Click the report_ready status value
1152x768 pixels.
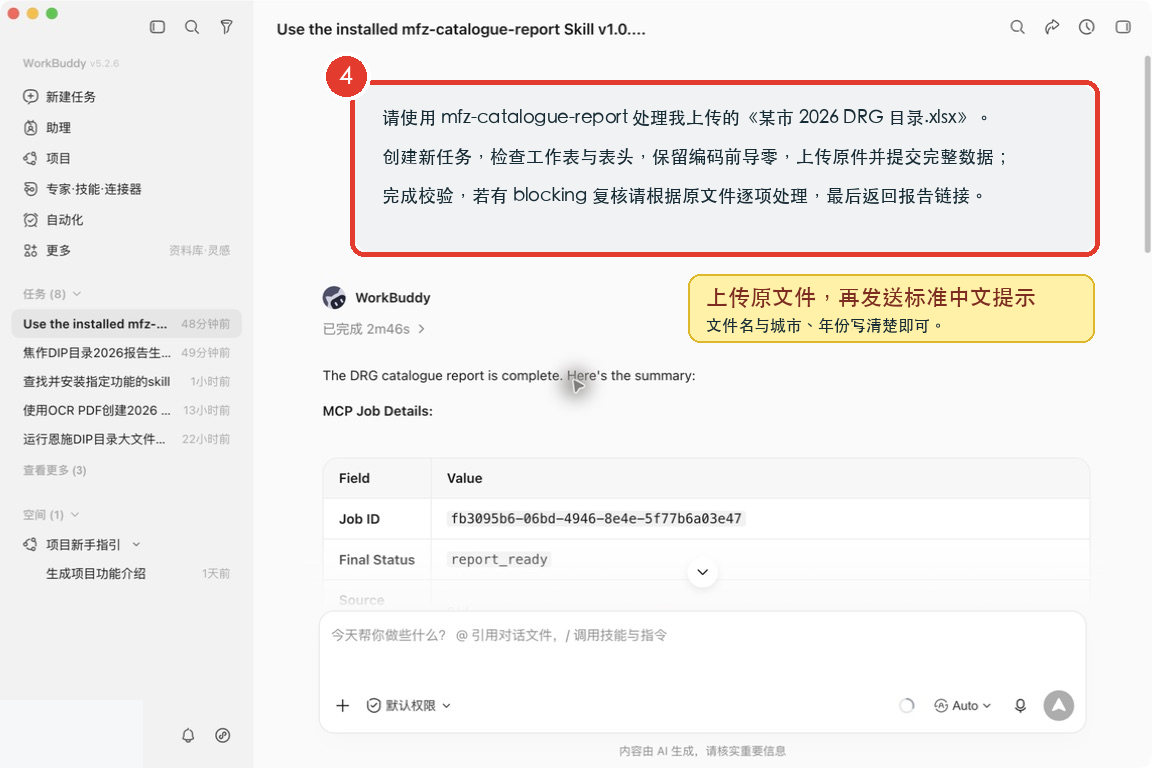(499, 559)
